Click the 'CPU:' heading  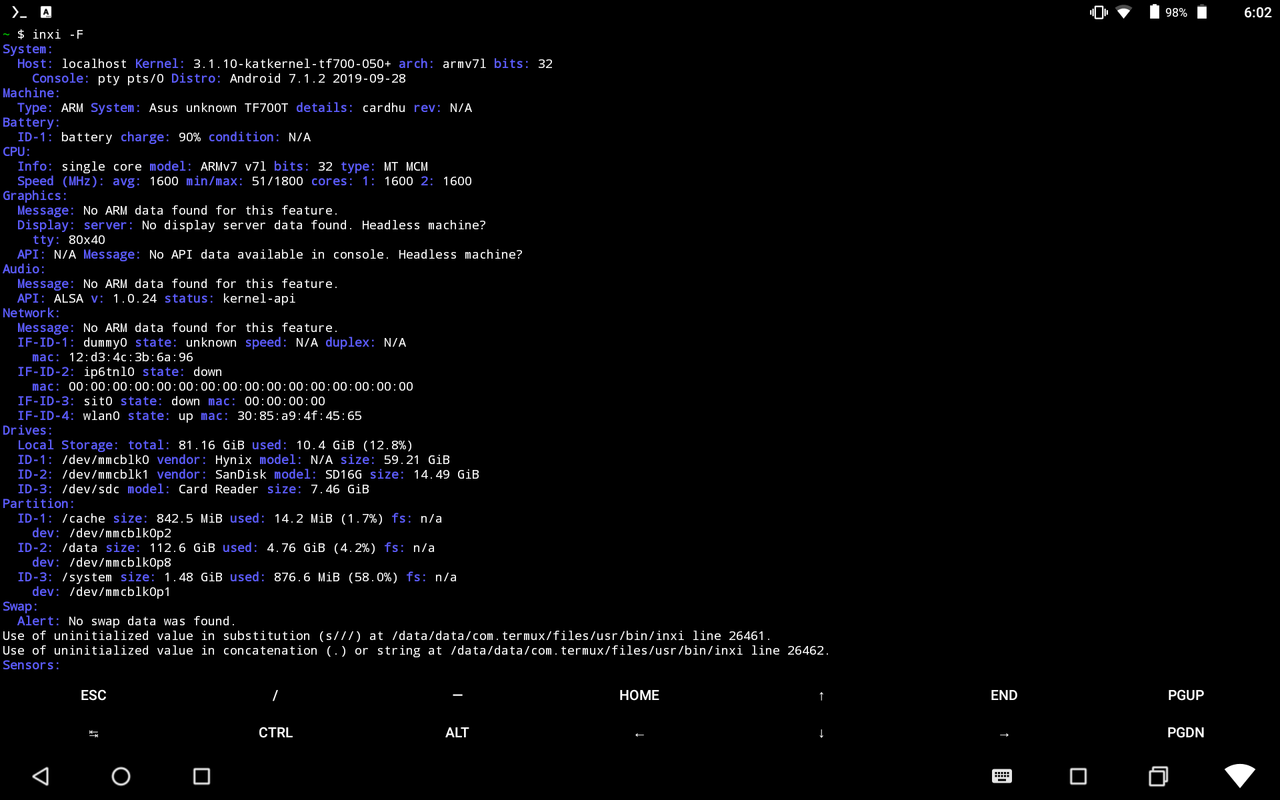[x=17, y=152]
